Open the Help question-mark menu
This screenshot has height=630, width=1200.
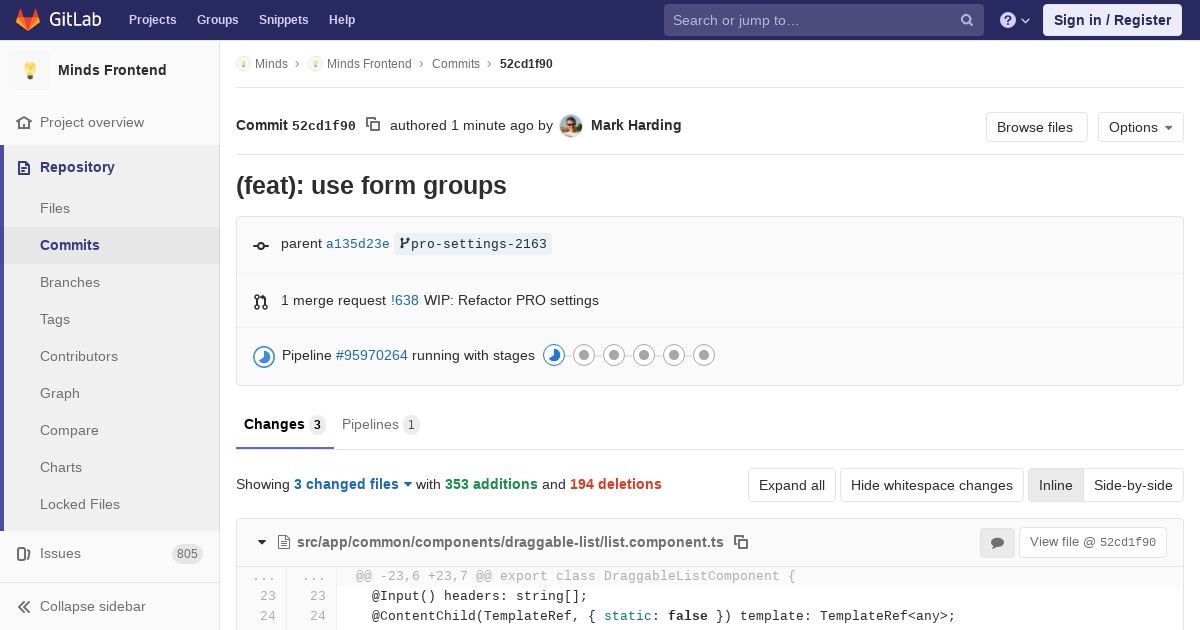(x=1015, y=20)
